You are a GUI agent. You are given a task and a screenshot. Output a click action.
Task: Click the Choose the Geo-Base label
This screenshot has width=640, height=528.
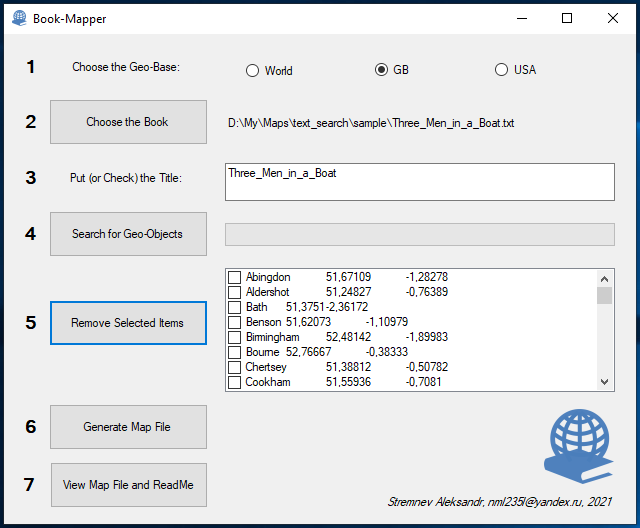pos(126,67)
